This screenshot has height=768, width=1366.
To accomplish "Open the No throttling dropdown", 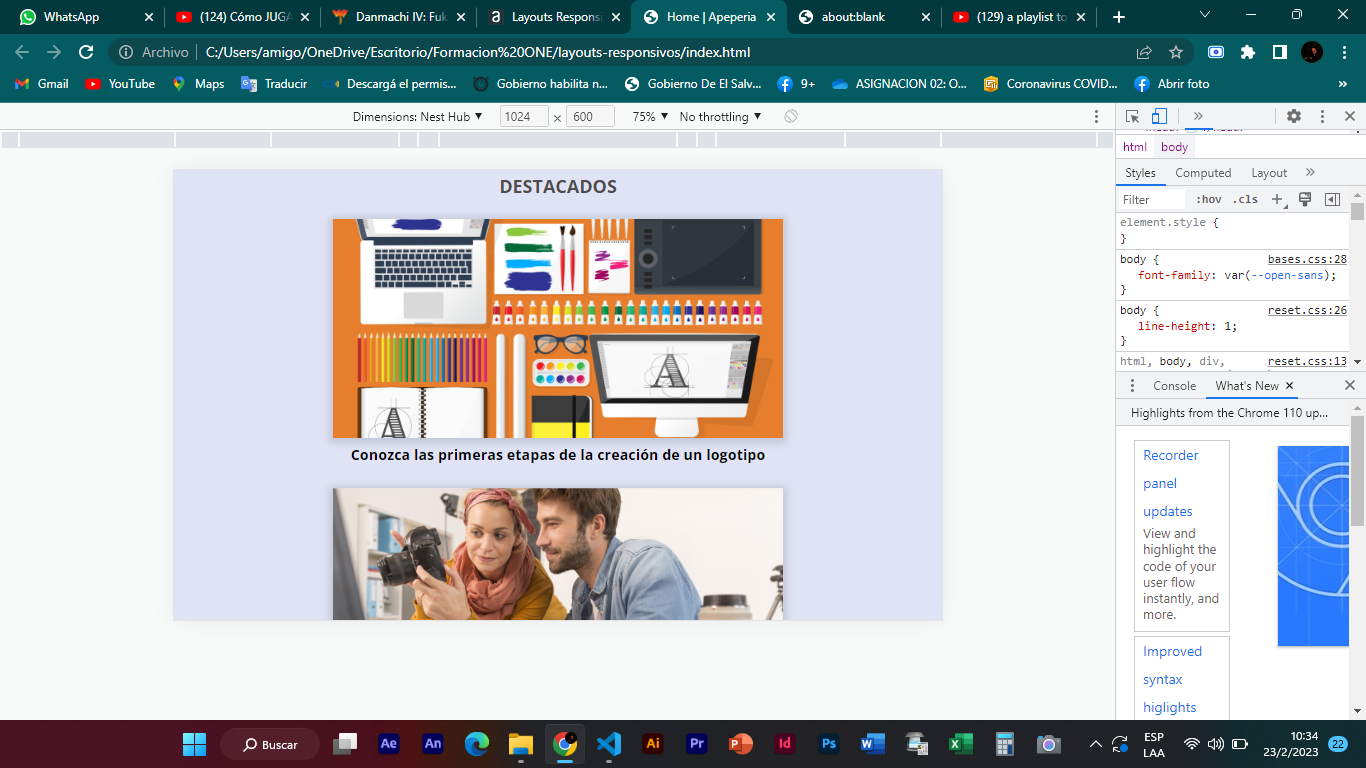I will click(x=720, y=116).
